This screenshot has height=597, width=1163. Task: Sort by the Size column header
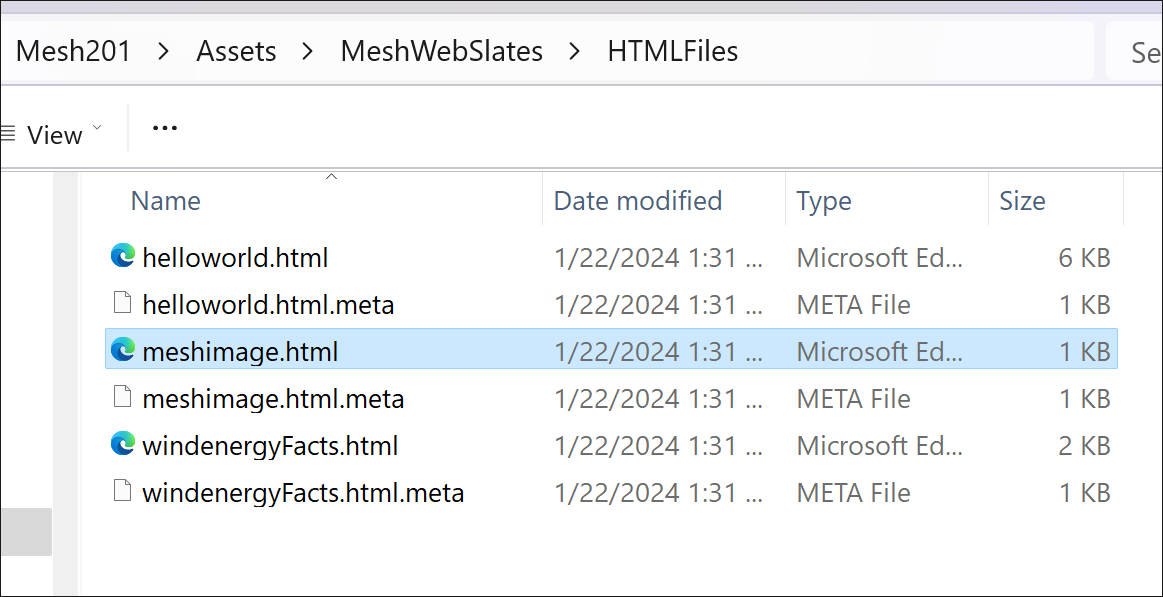[1021, 201]
